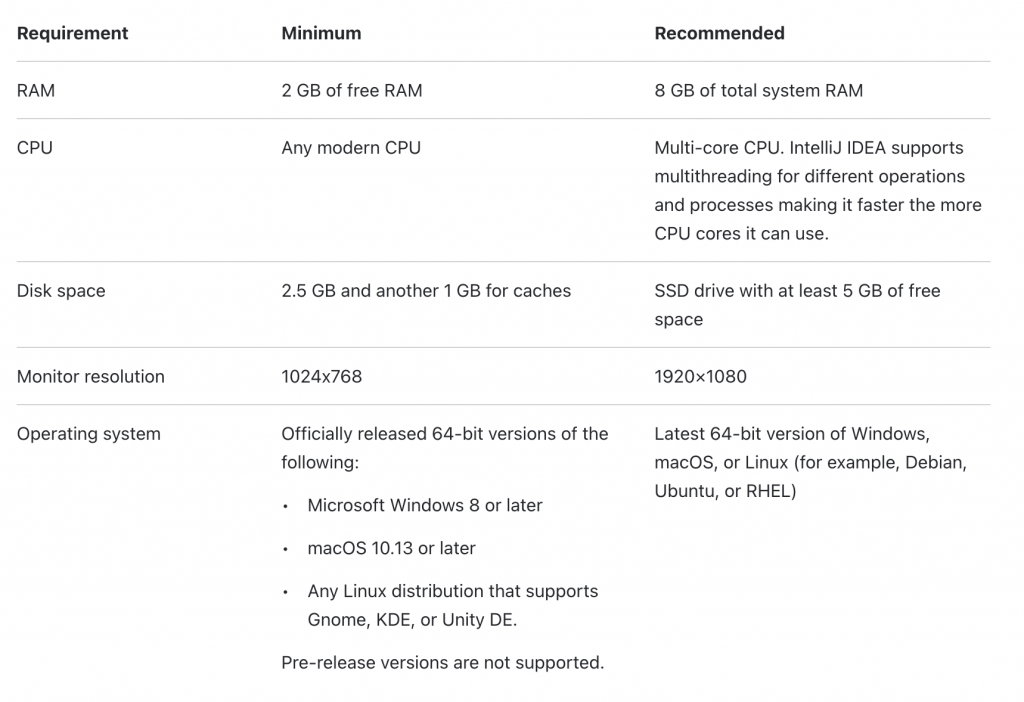This screenshot has height=702, width=1024.
Task: Click the Linux distribution bullet item
Action: (453, 605)
